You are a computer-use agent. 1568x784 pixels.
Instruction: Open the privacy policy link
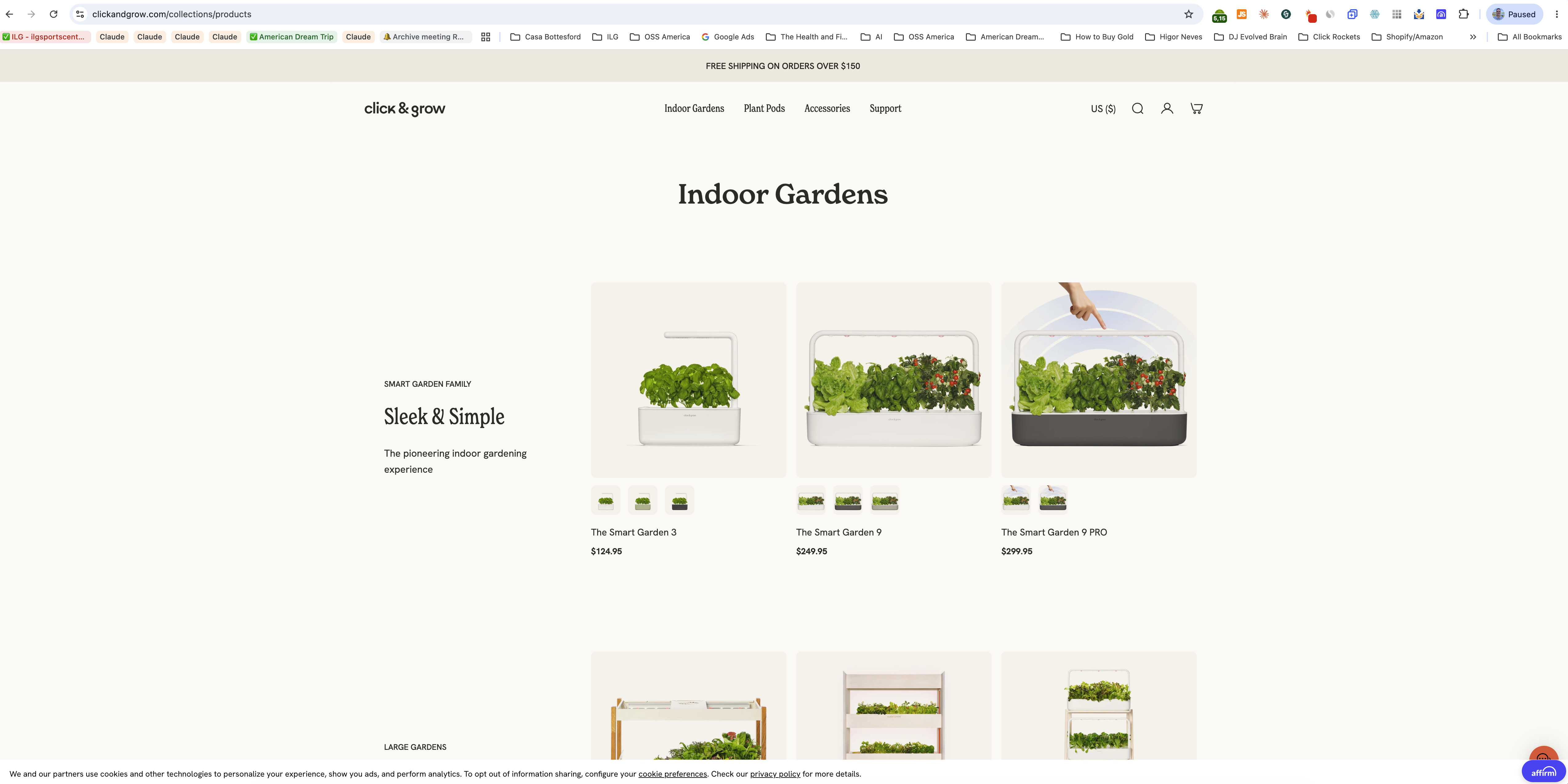point(775,774)
